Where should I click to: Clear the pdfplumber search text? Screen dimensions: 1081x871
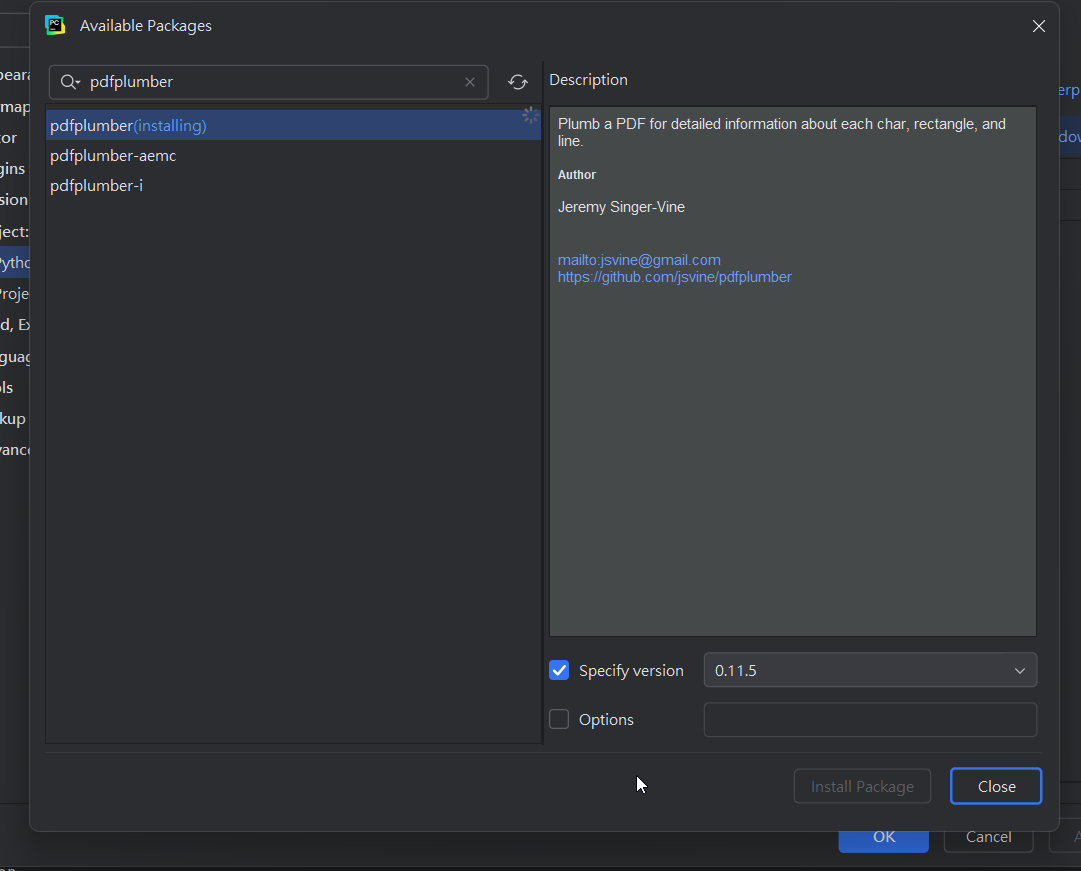click(x=469, y=82)
